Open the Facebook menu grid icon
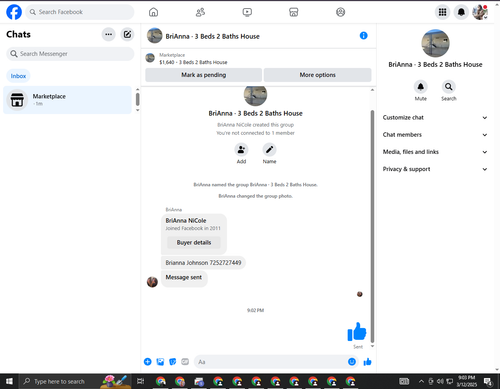 pos(442,12)
